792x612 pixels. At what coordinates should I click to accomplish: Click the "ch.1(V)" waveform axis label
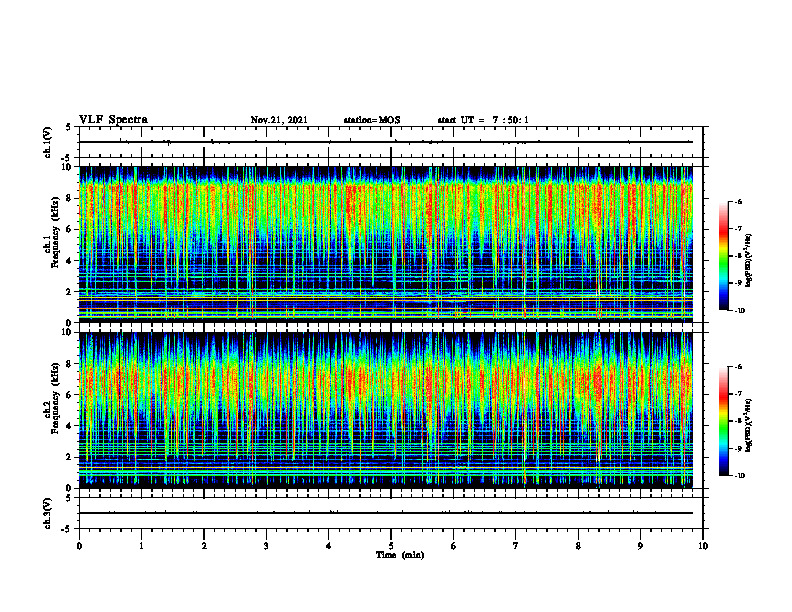[47, 142]
